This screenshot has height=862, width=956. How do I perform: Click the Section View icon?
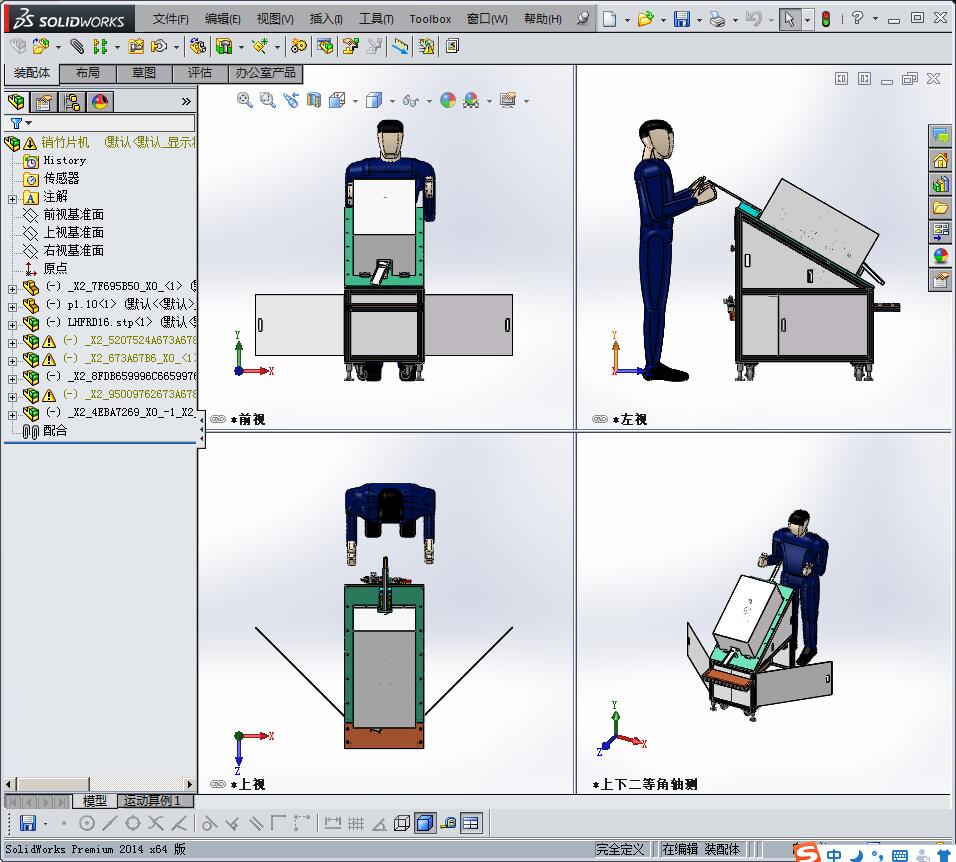(314, 100)
